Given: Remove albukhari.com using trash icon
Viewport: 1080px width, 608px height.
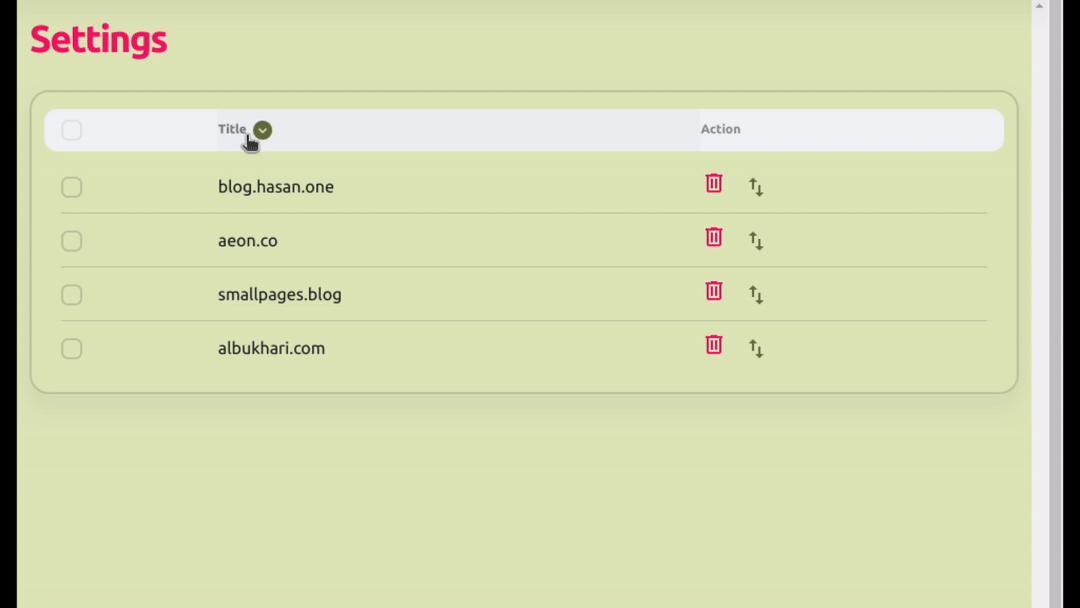Looking at the screenshot, I should click(x=713, y=345).
